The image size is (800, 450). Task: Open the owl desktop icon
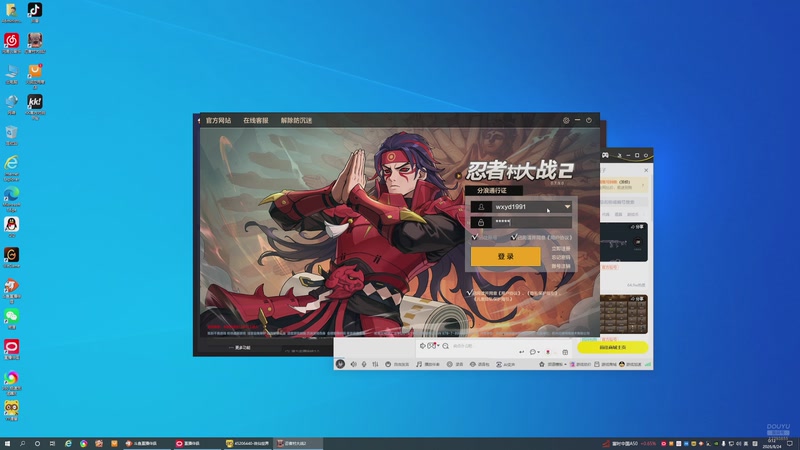coord(11,410)
